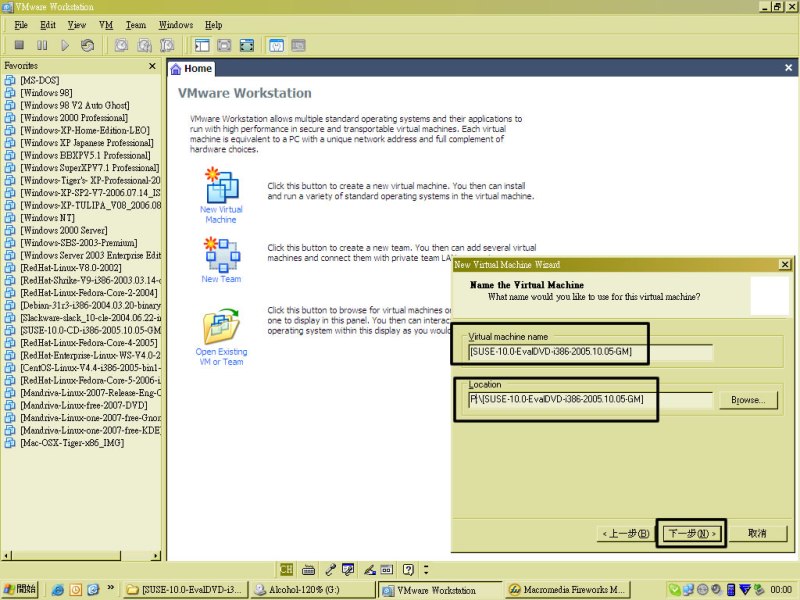
Task: Select [Mandriva-Linux-free-2007-DVD] in Favorites
Action: pos(84,406)
